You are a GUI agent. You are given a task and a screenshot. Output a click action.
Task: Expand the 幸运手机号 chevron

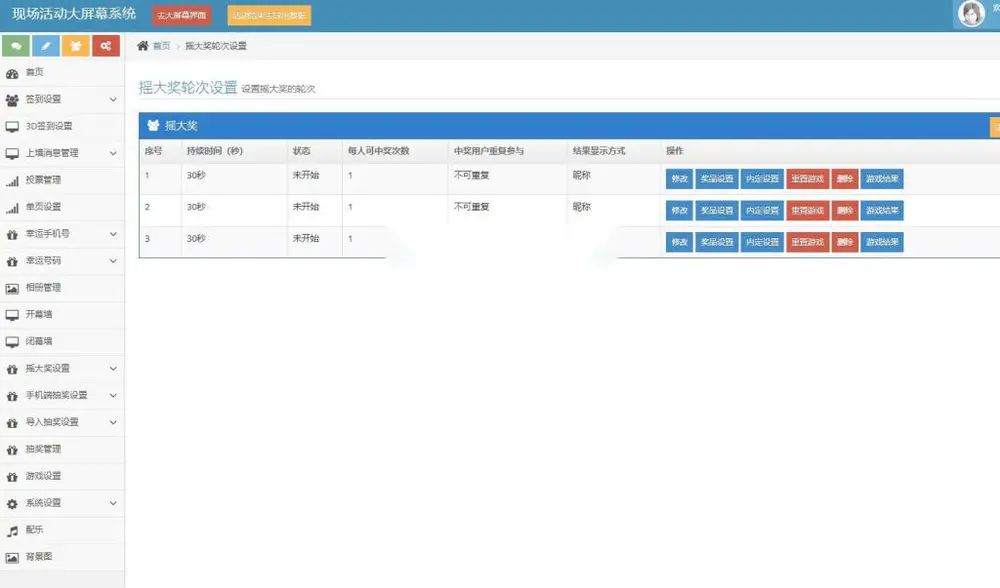click(113, 234)
